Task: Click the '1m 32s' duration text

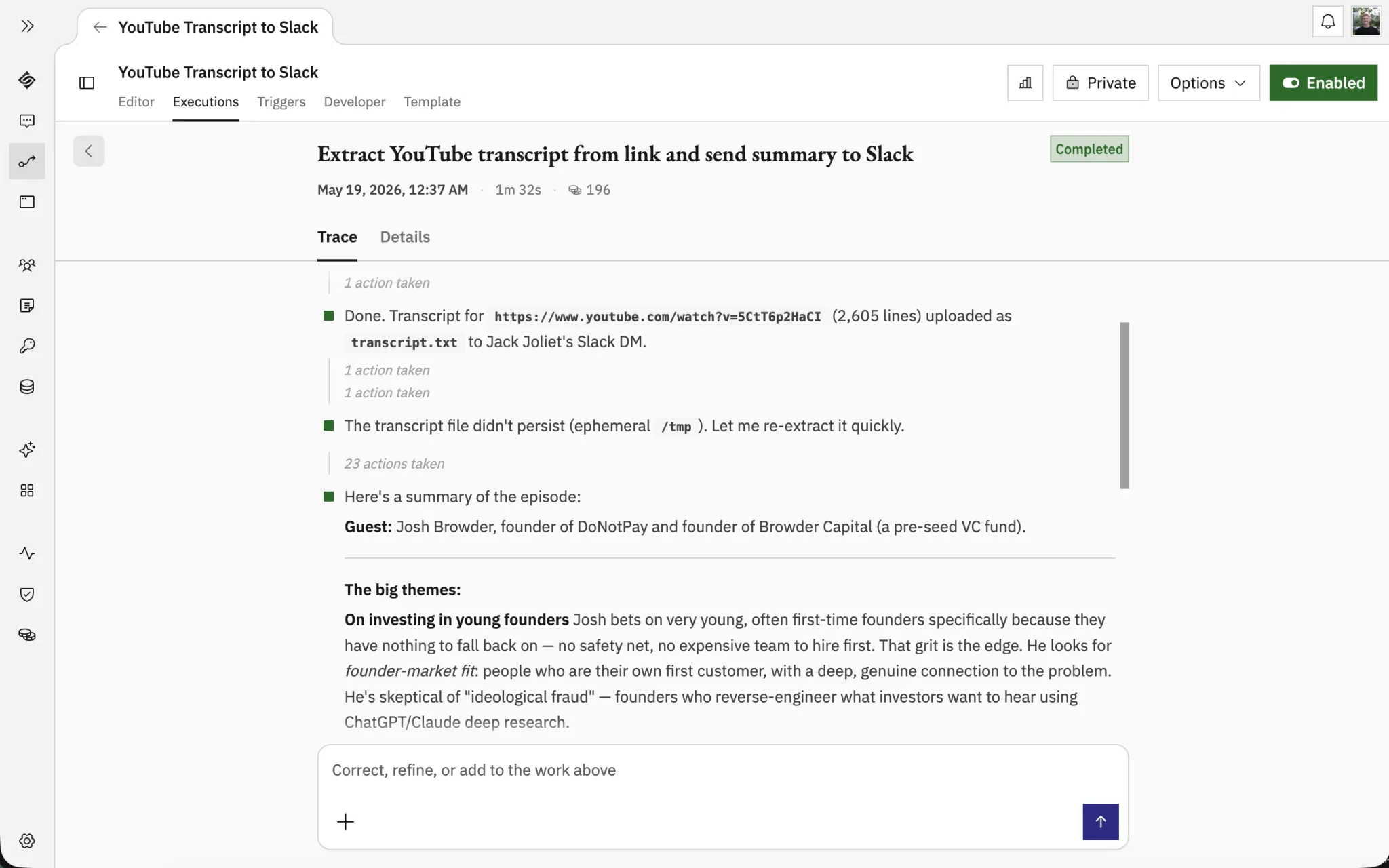Action: coord(518,191)
